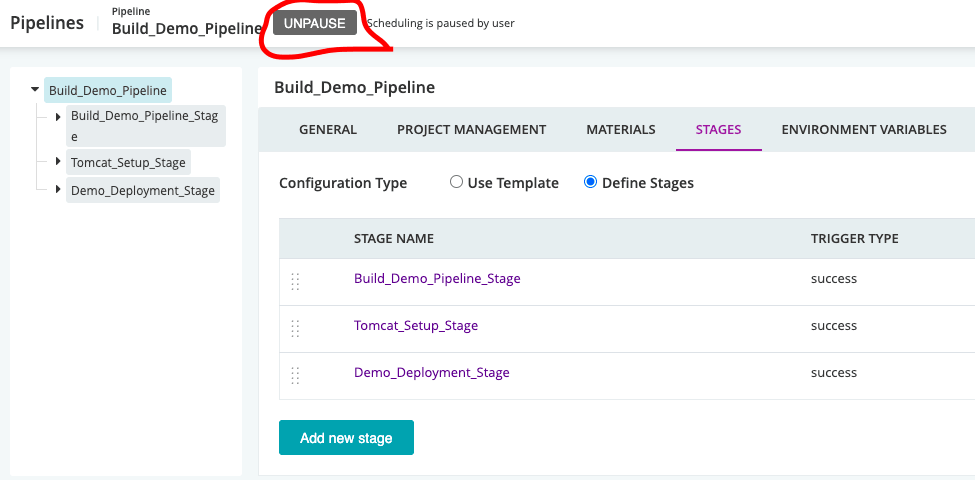Go to the Materials tab
This screenshot has height=480, width=975.
[x=621, y=129]
